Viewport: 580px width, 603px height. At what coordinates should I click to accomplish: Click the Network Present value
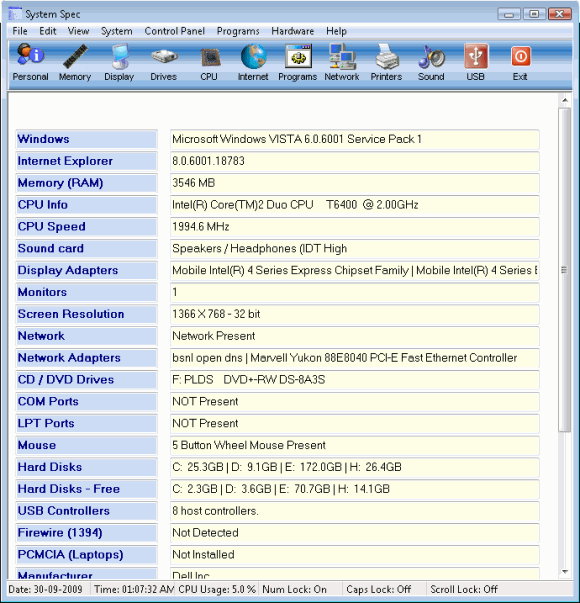click(355, 336)
